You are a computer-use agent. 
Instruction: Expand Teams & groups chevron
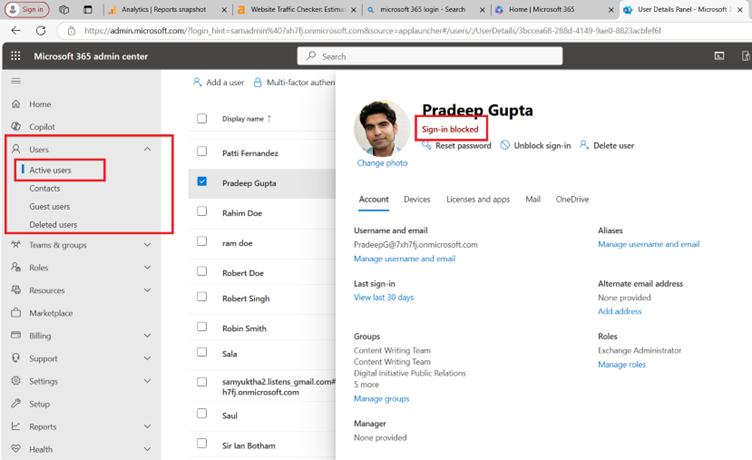pyautogui.click(x=147, y=245)
